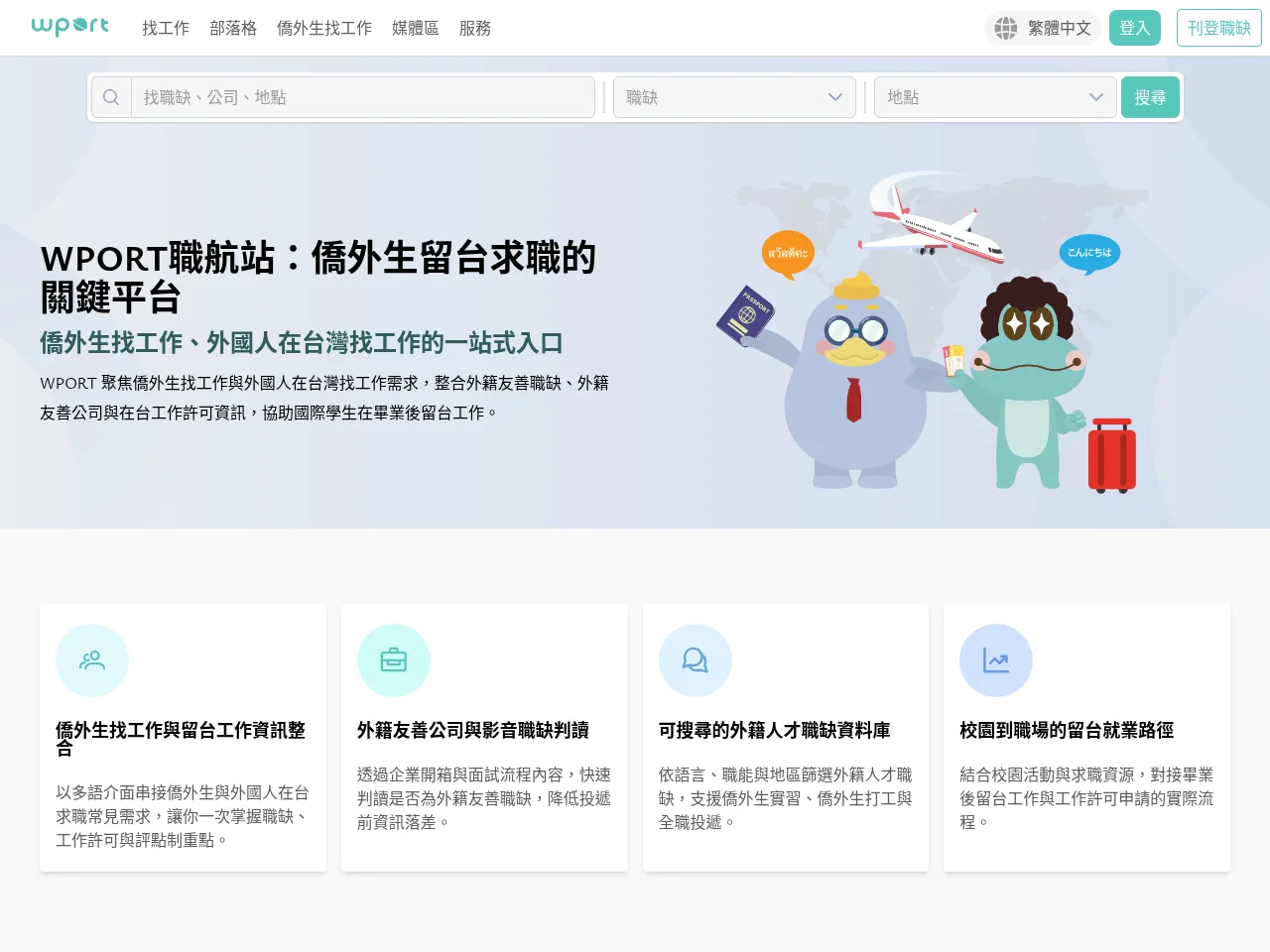Click the heading WPORT職航站：僑外生留台求職的關鍵平台

click(x=317, y=278)
